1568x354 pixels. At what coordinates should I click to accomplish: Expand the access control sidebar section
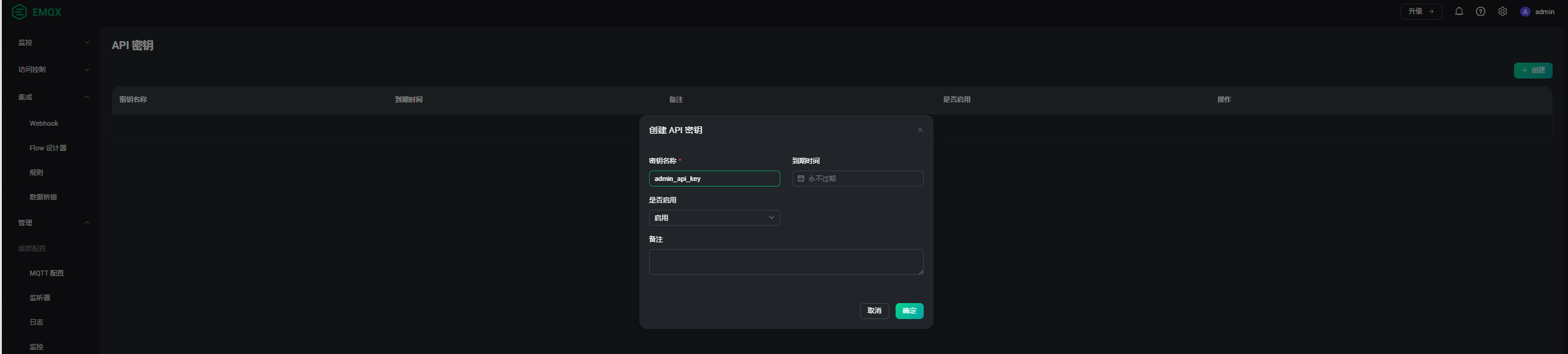53,69
